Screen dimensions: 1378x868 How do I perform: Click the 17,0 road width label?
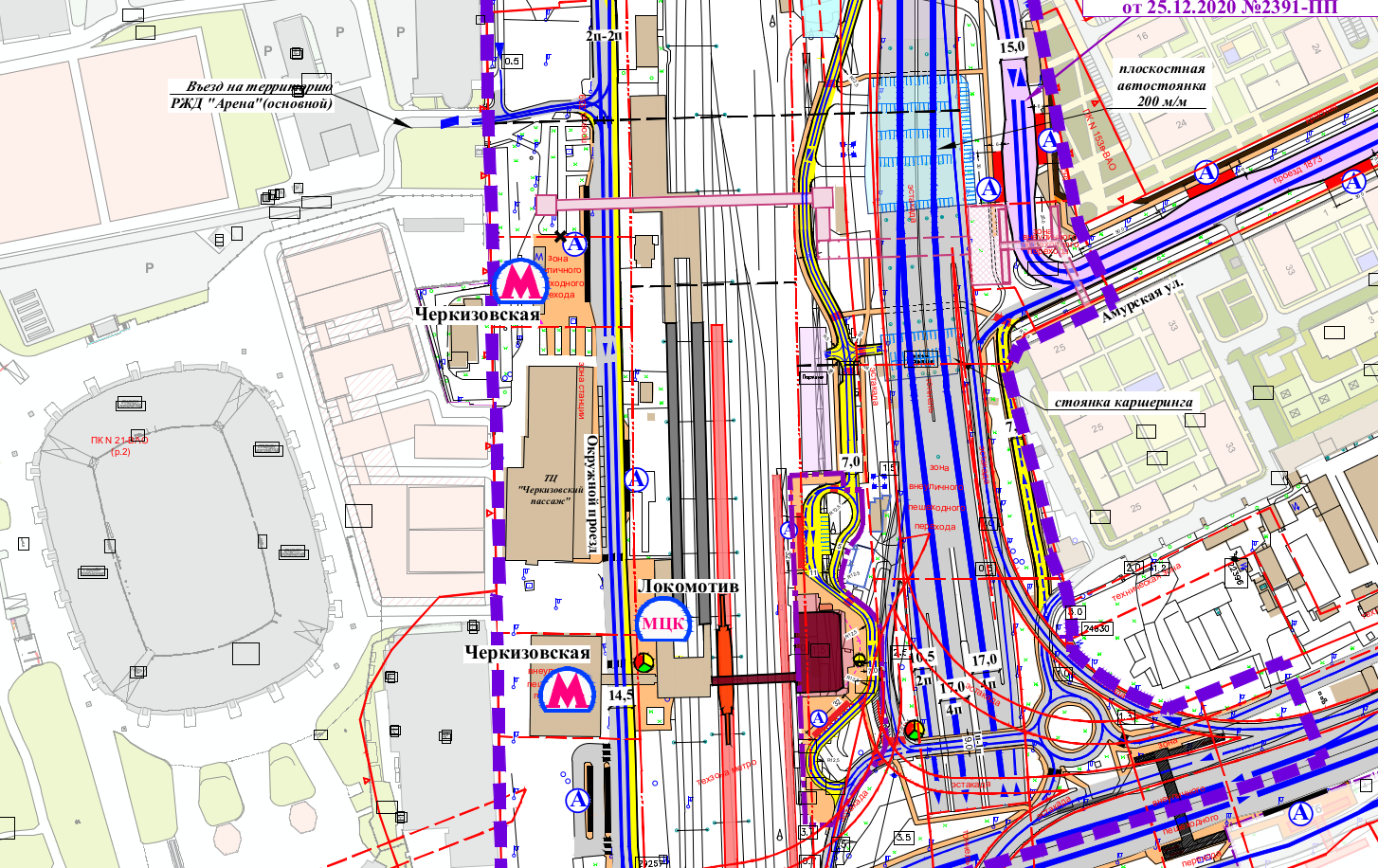(x=985, y=660)
